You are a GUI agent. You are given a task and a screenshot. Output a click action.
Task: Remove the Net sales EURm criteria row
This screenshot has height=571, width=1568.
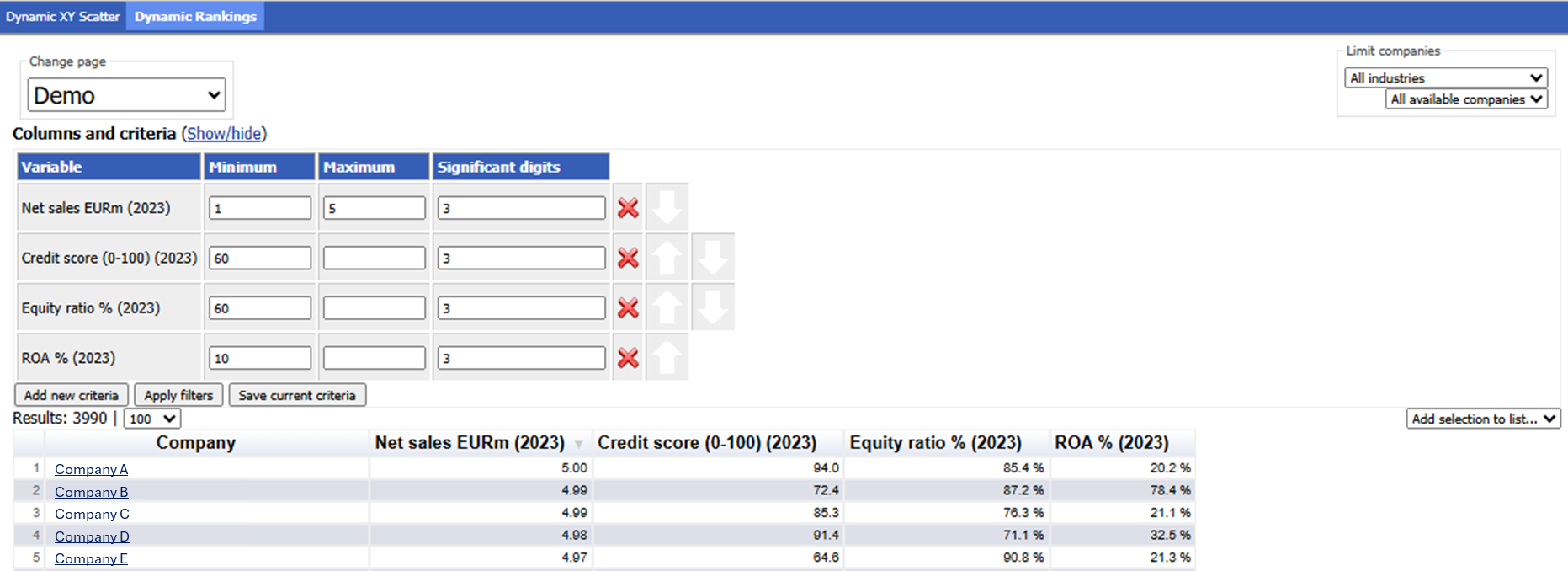628,208
